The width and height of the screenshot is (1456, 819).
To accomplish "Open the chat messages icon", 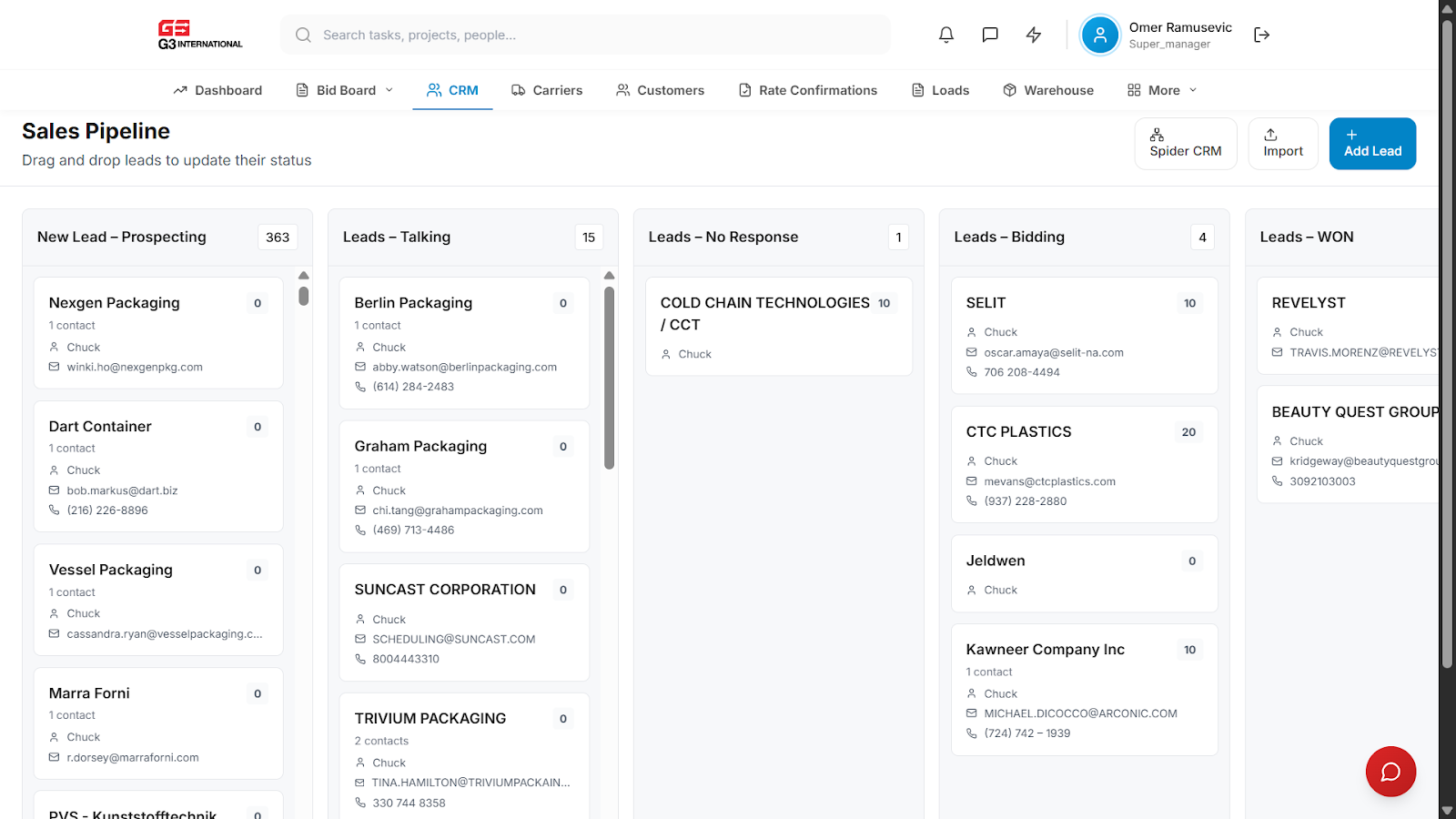I will click(990, 35).
